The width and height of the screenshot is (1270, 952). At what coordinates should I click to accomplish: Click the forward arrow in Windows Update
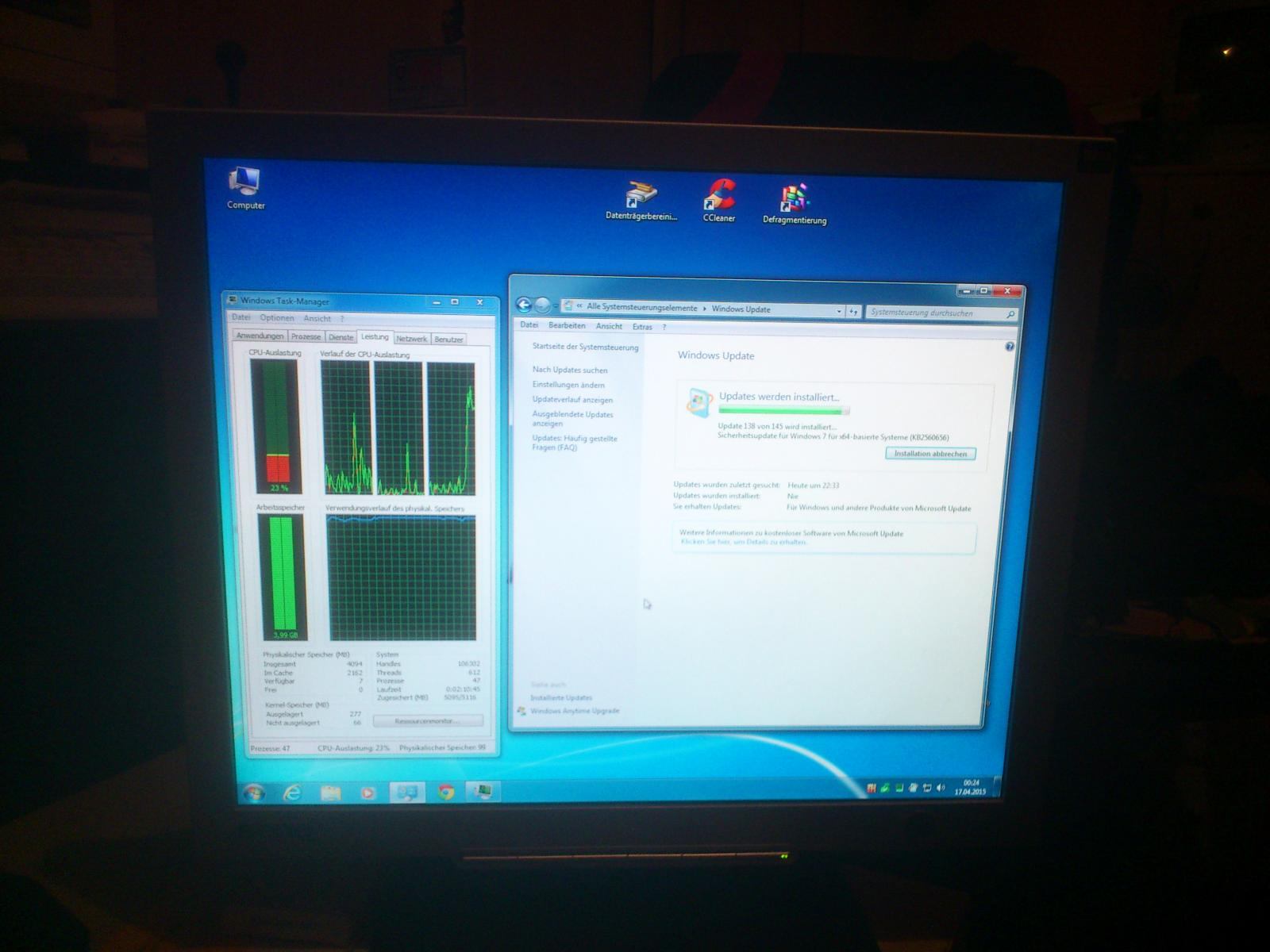click(542, 305)
